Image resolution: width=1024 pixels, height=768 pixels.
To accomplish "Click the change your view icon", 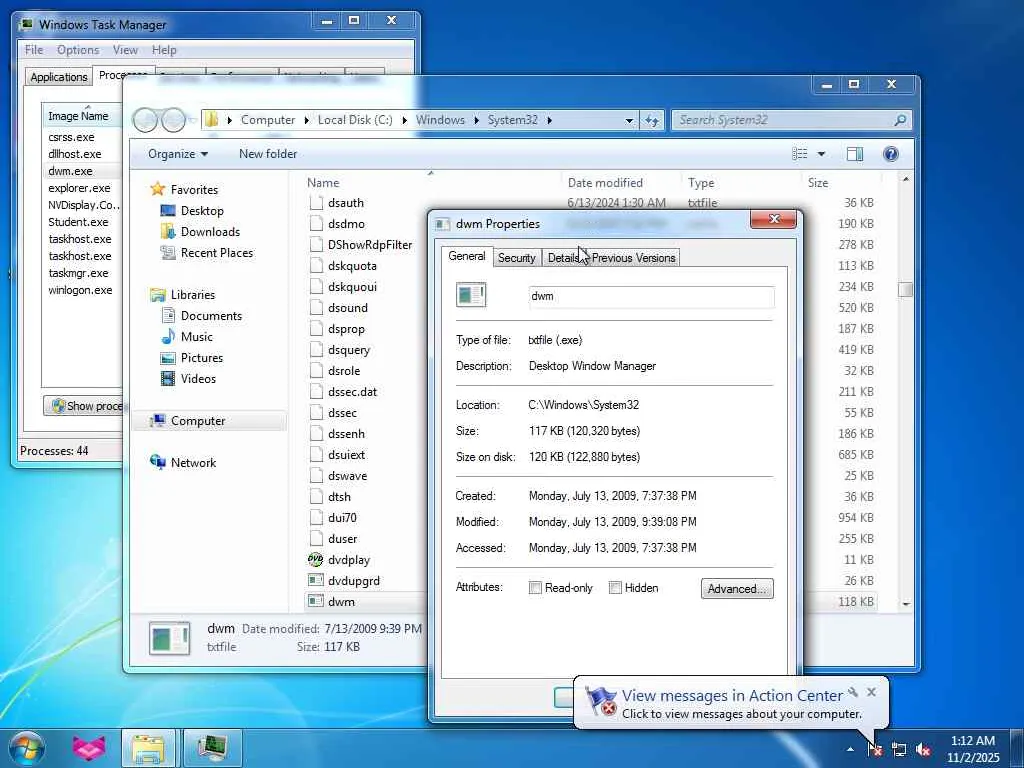I will [x=799, y=154].
